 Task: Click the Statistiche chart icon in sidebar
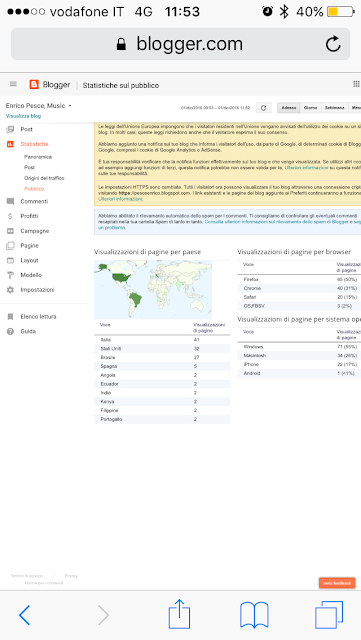coord(10,144)
